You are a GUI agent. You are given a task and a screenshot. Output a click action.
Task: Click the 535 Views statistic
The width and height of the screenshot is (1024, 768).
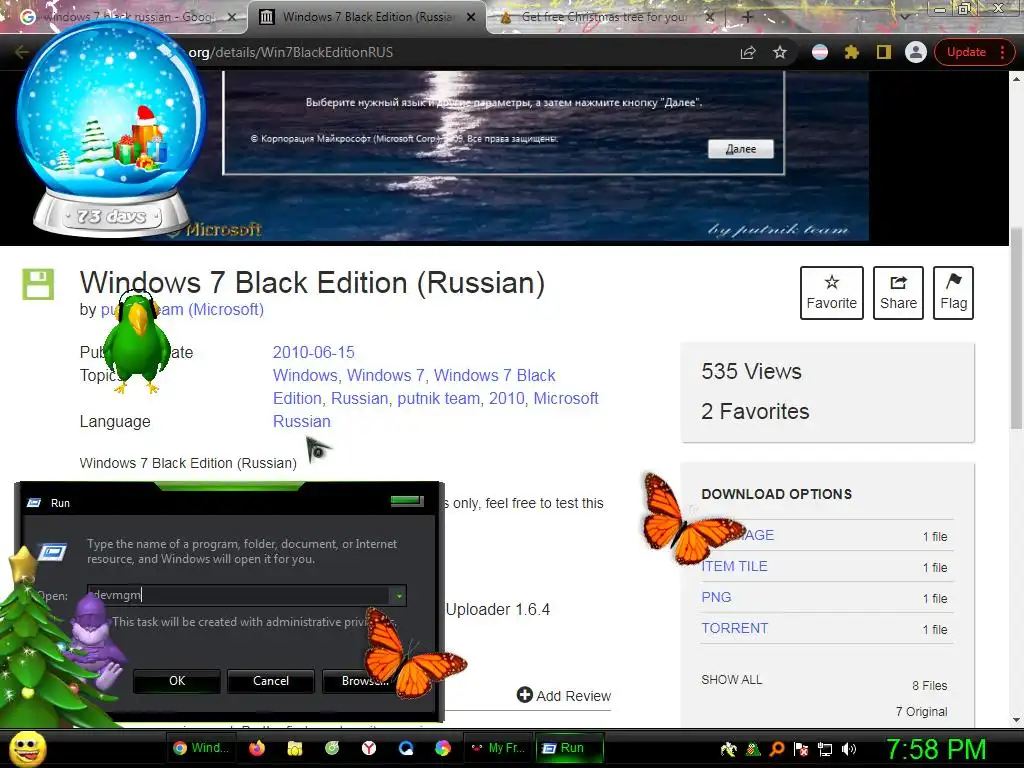751,371
